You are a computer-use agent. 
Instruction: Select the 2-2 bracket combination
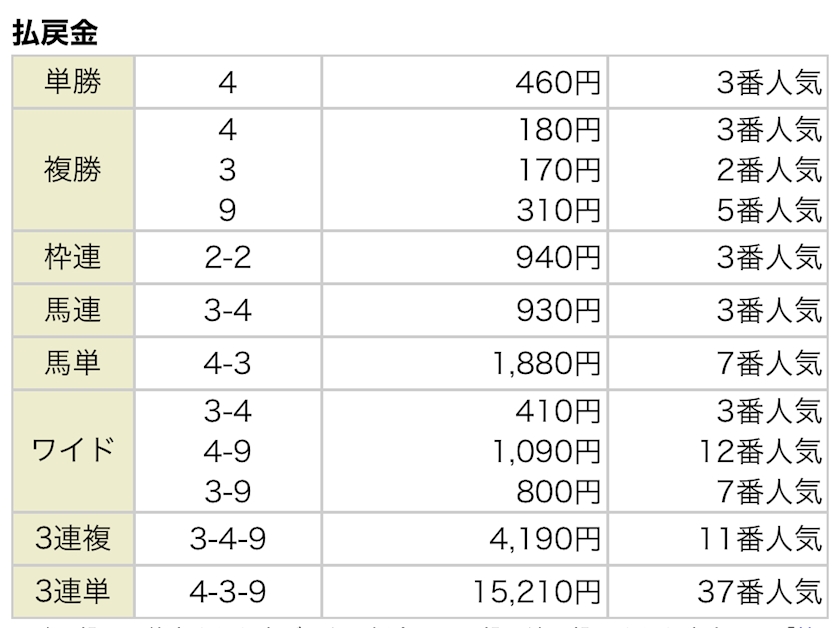tap(228, 257)
